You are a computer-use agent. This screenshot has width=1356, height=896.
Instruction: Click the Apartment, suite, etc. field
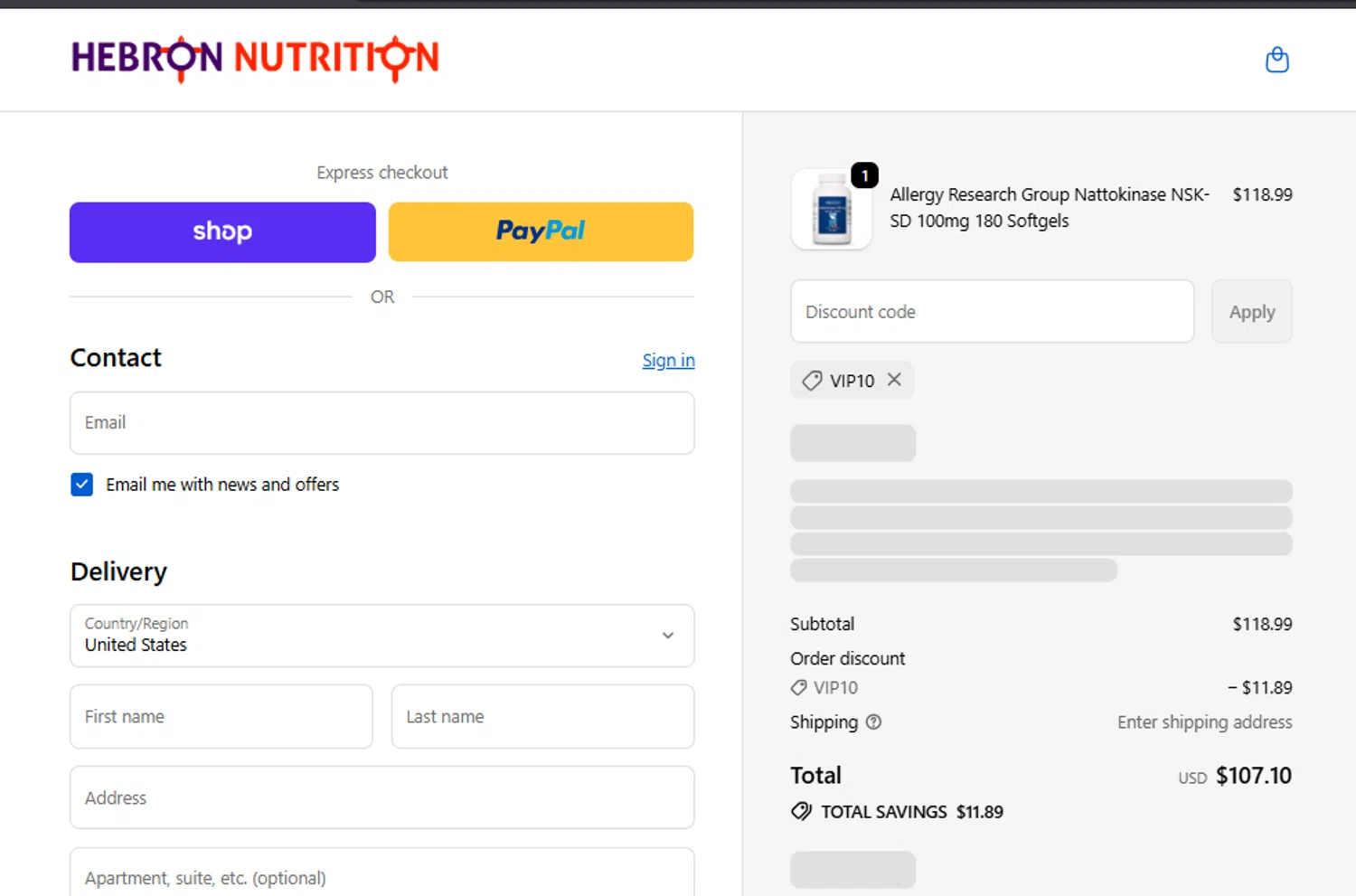point(381,873)
